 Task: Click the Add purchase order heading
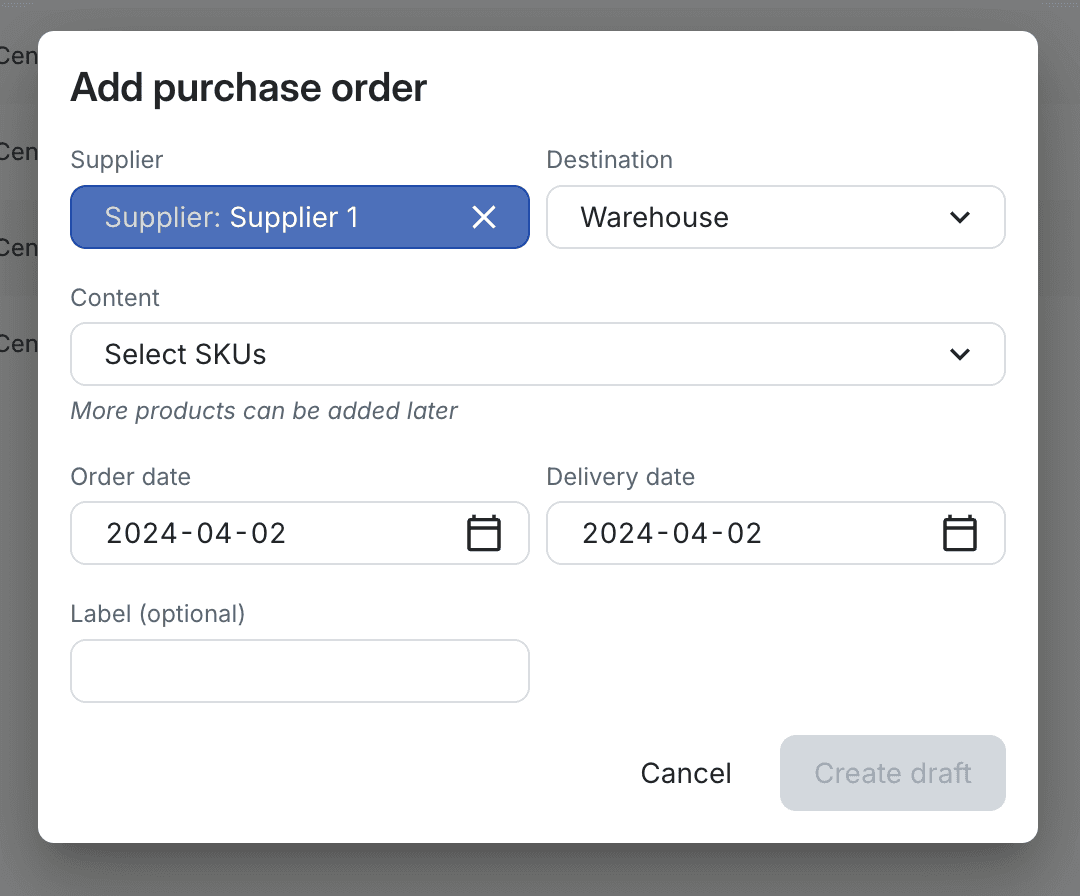point(248,88)
